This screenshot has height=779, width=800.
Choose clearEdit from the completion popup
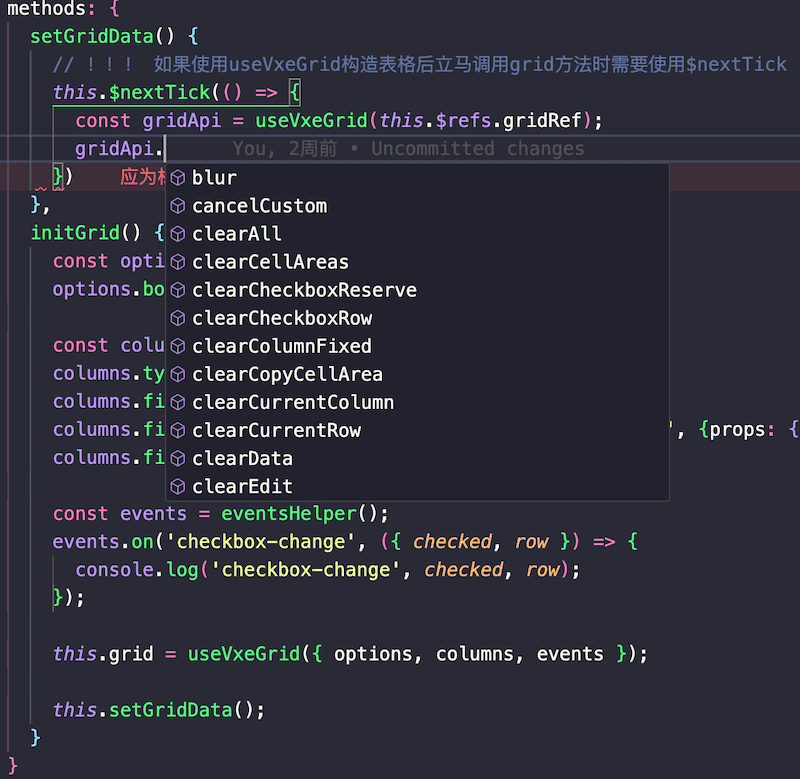point(417,487)
